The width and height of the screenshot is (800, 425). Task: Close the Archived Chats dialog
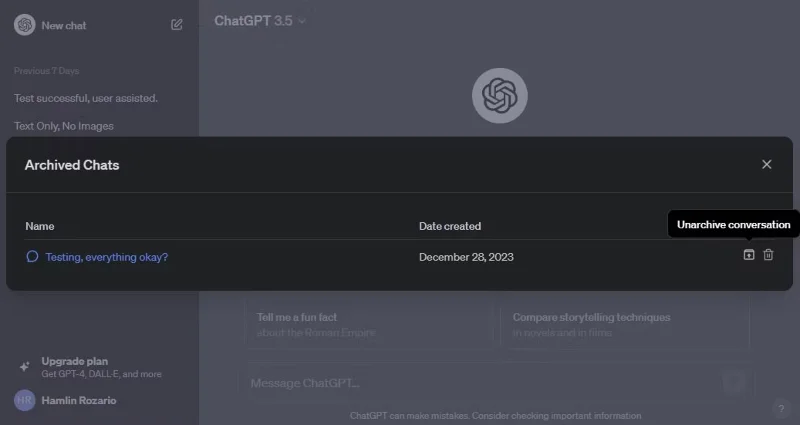pos(766,164)
